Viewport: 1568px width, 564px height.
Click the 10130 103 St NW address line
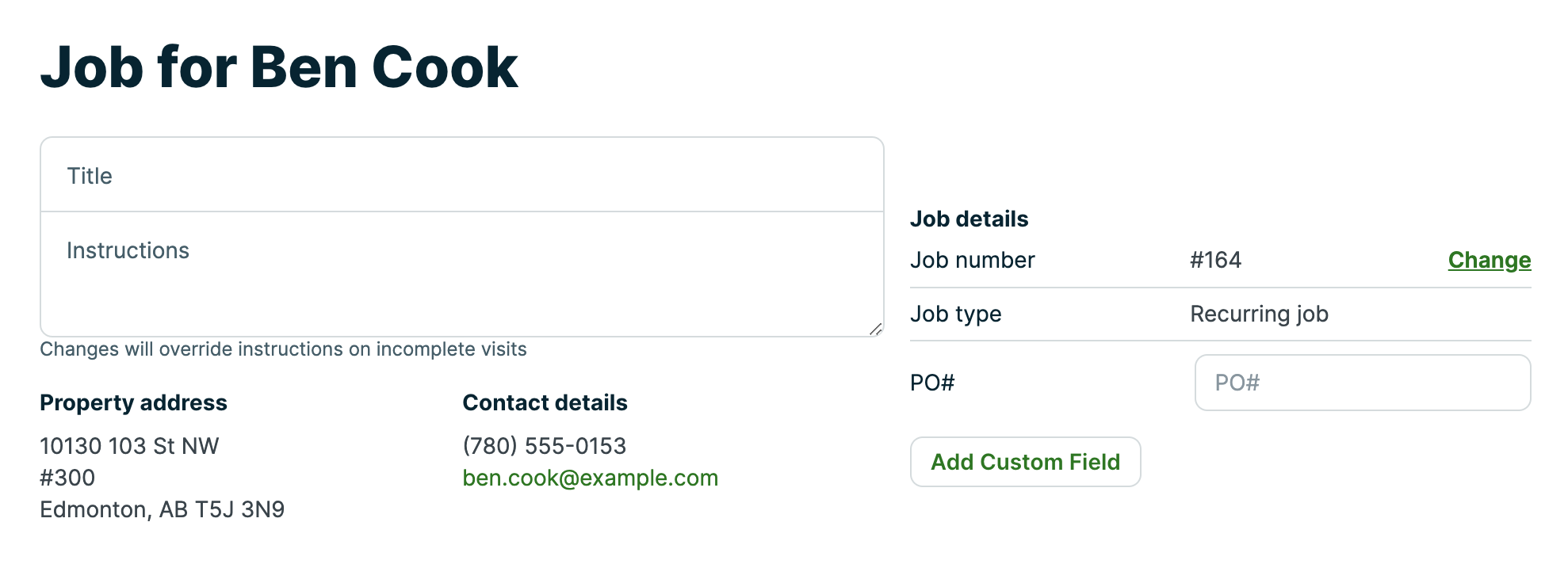tap(129, 446)
